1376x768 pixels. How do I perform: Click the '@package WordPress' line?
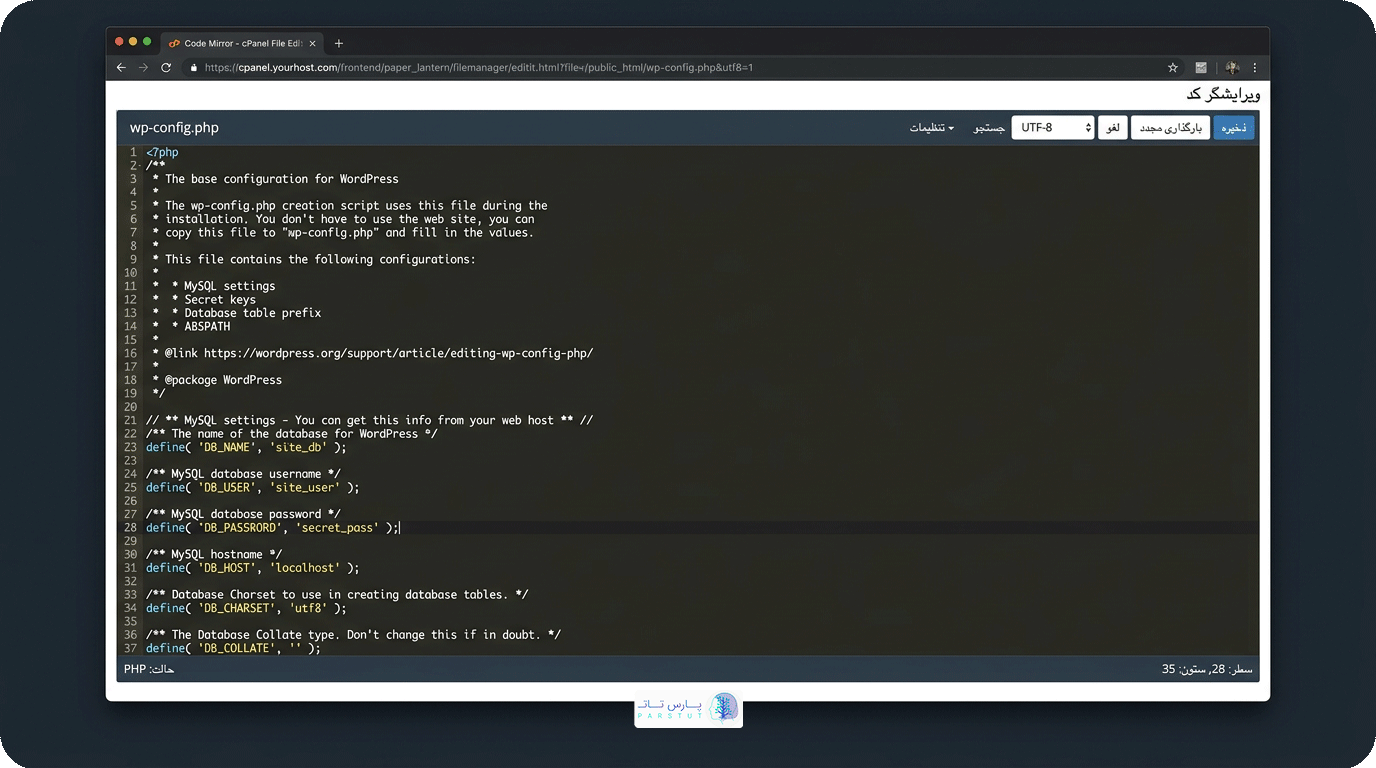tap(223, 380)
